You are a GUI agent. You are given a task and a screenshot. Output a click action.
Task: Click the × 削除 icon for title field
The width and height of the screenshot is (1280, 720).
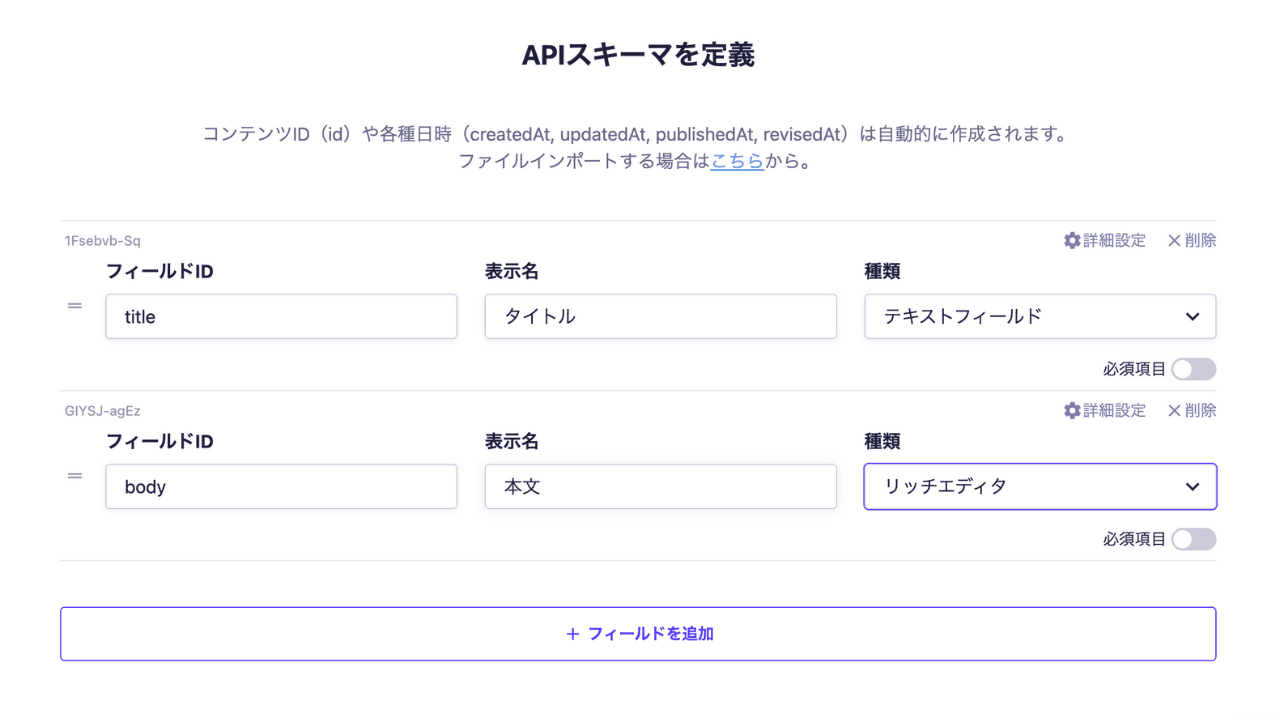pyautogui.click(x=1174, y=241)
